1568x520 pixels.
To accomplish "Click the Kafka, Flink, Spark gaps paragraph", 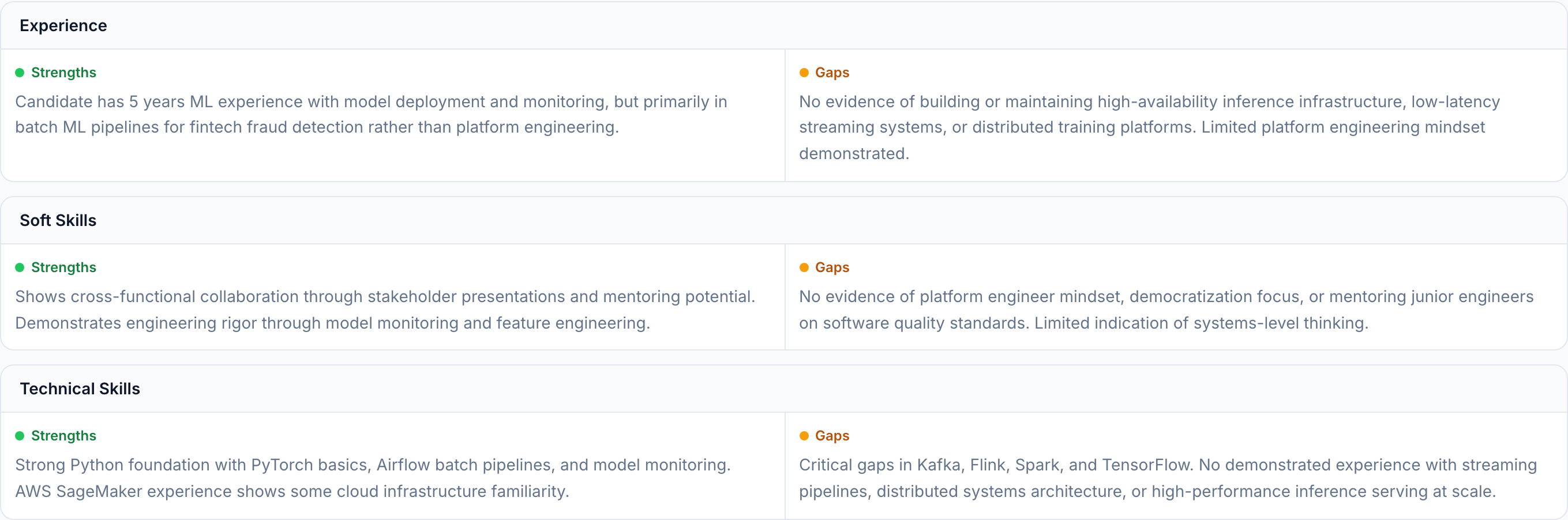I will coord(1168,478).
